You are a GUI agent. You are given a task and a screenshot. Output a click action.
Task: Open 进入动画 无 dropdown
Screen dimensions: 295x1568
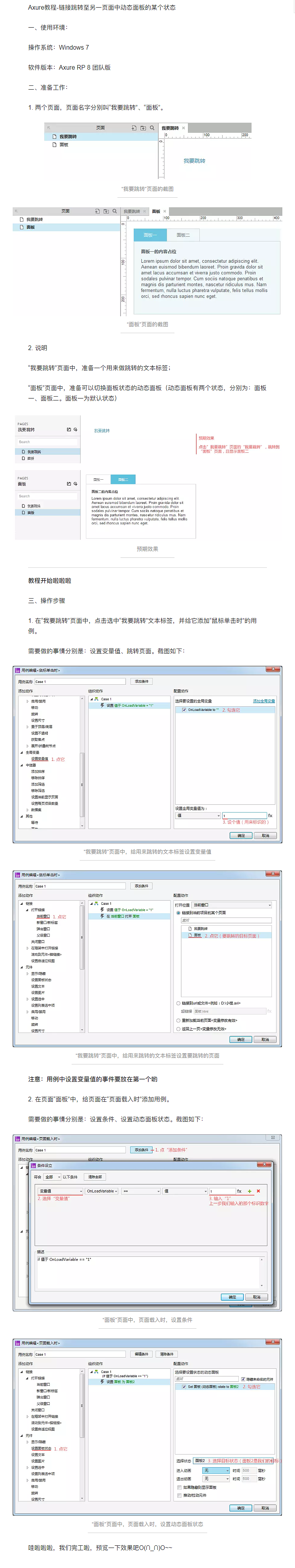point(216,1471)
